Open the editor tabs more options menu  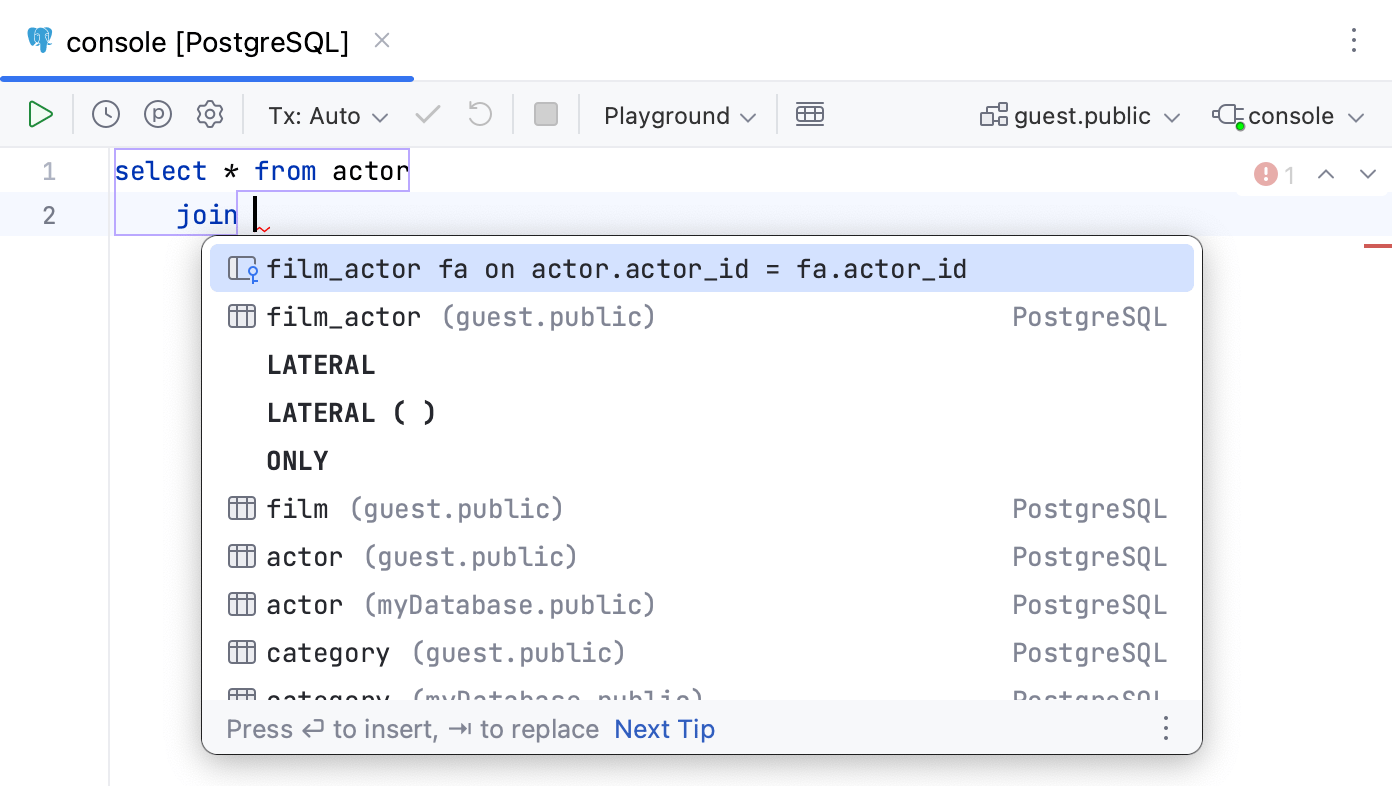point(1354,41)
